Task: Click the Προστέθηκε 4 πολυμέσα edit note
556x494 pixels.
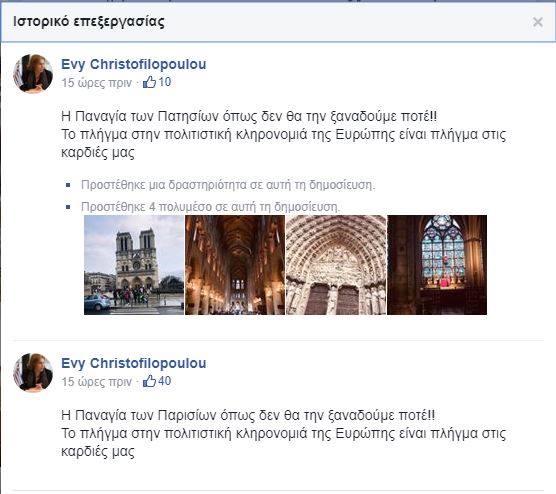Action: coord(211,206)
